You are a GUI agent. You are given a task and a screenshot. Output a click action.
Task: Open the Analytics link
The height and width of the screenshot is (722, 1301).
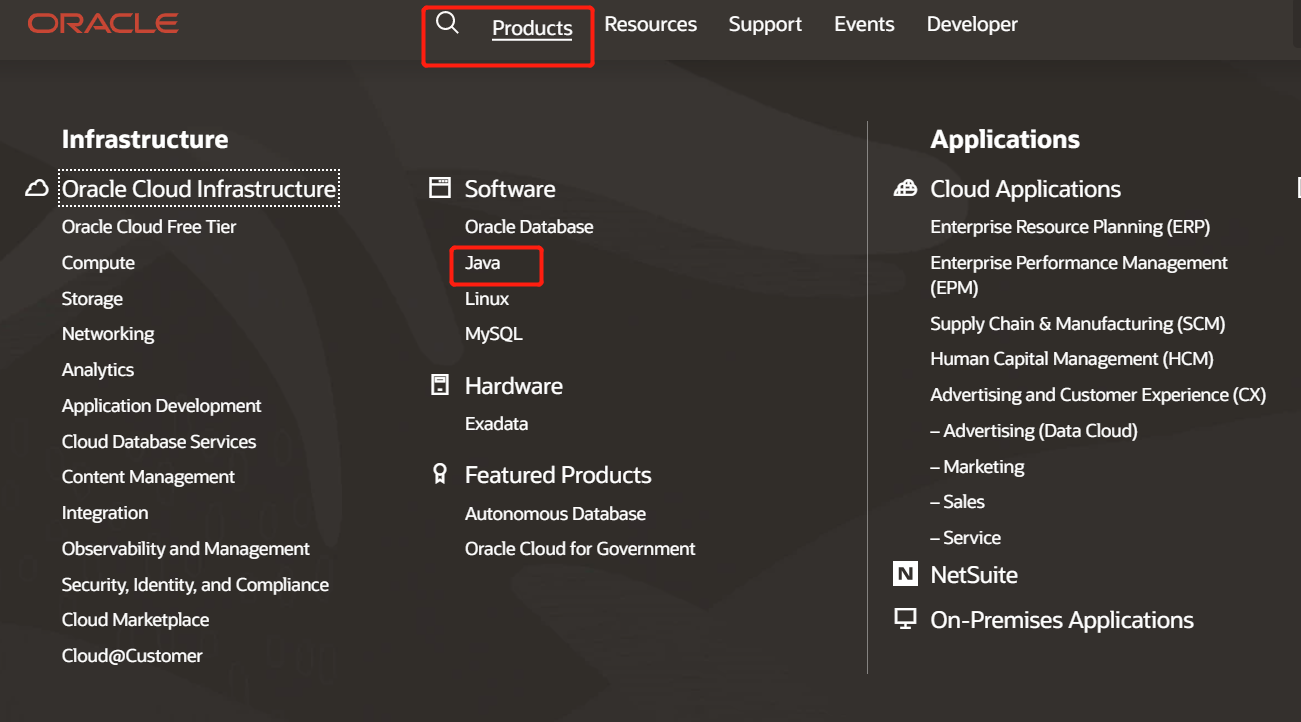98,370
